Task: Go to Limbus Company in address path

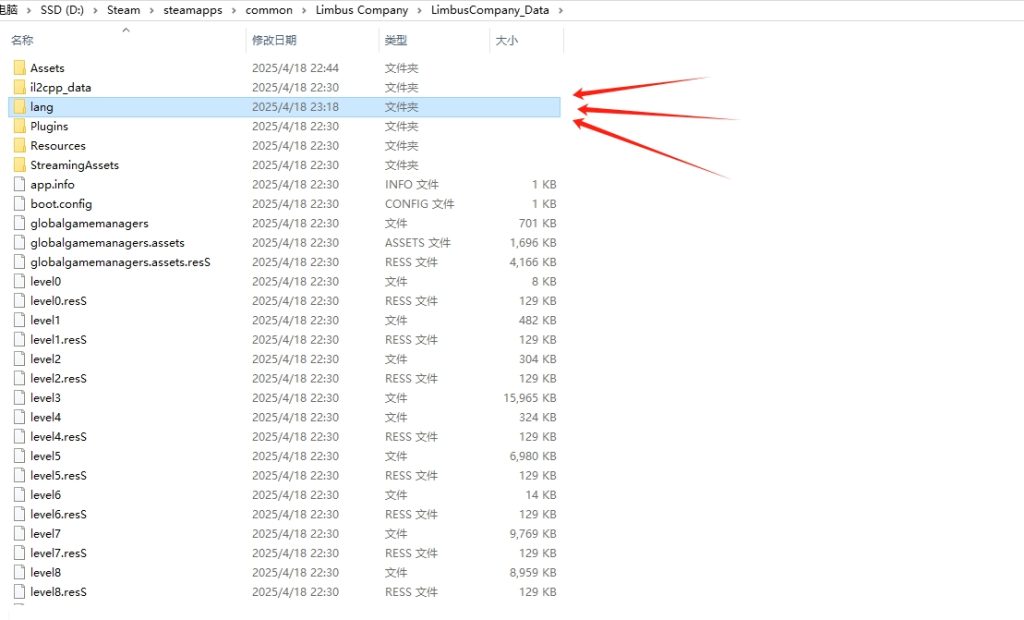Action: [362, 10]
